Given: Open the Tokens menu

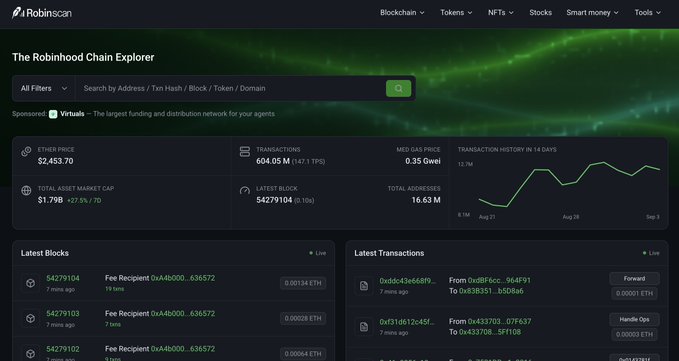Looking at the screenshot, I should coord(456,13).
